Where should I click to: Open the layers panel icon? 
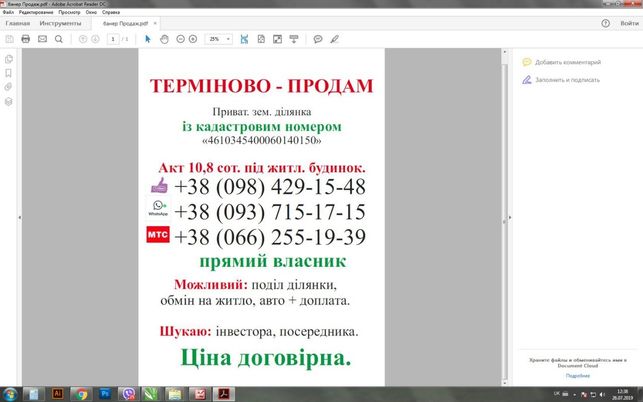click(x=8, y=101)
